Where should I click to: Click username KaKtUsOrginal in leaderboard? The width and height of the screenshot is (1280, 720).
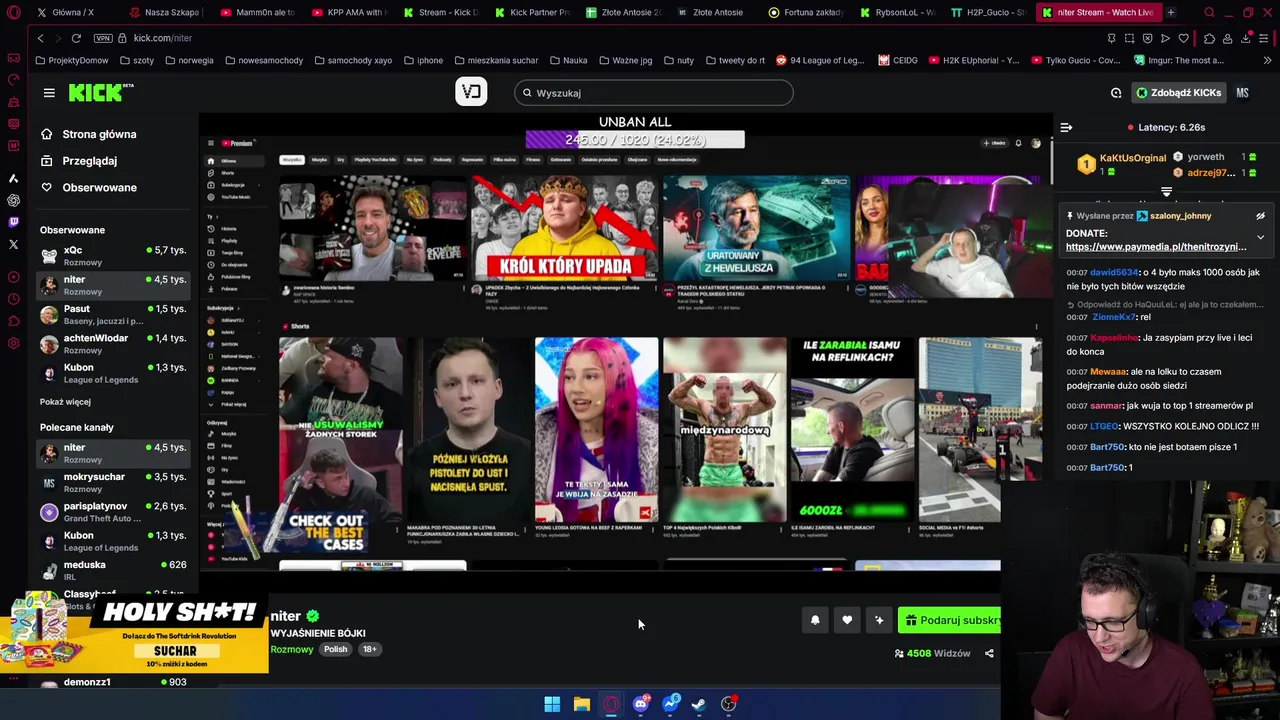[1133, 158]
